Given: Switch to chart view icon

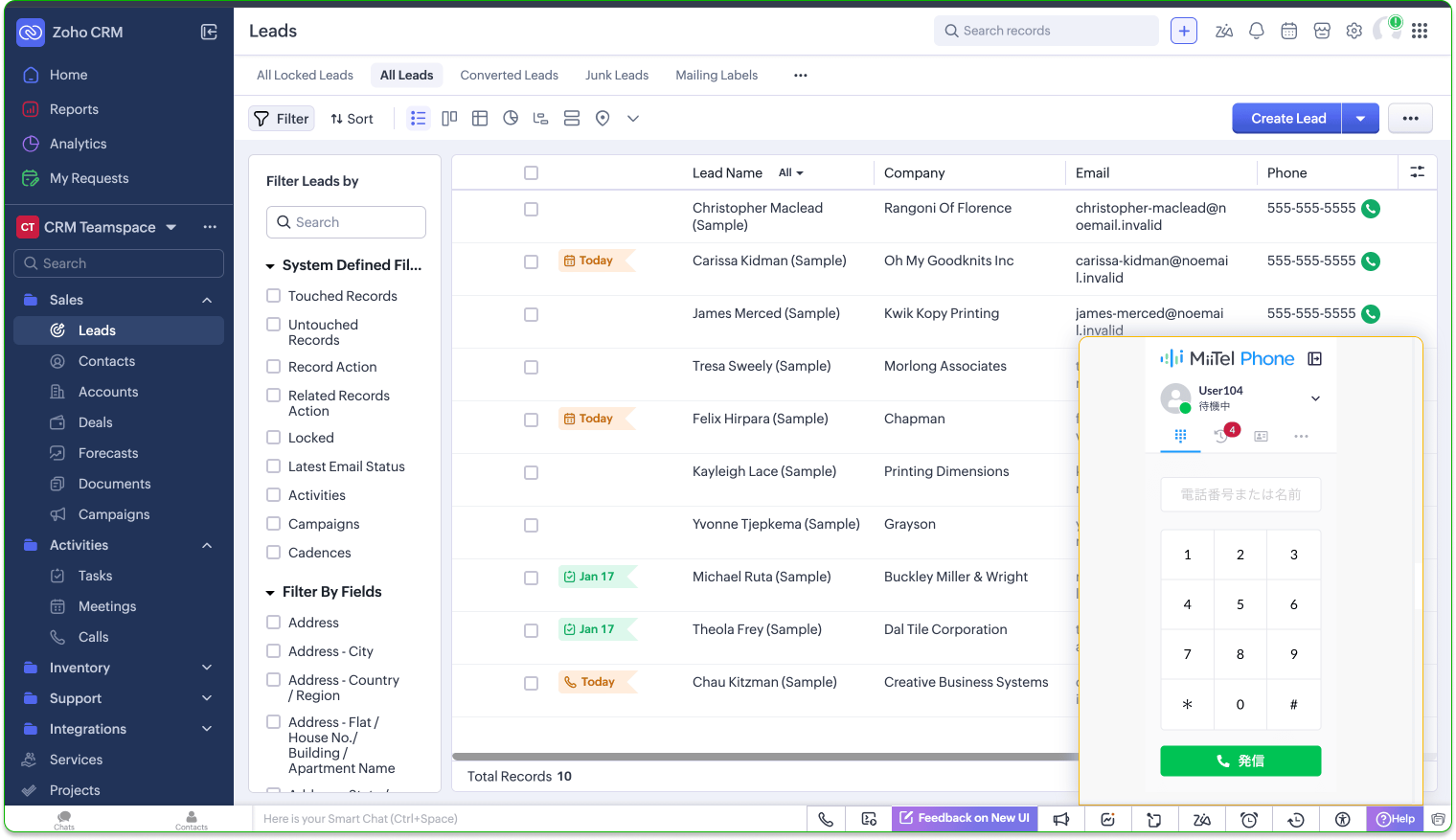Looking at the screenshot, I should [x=511, y=119].
